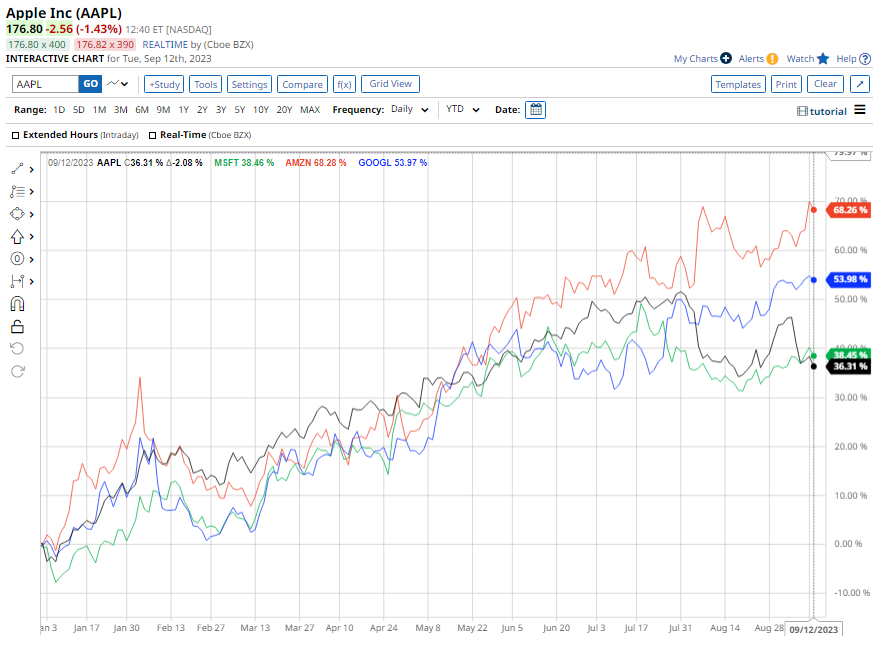
Task: Expand the annotation tool submenu arrow
Action: tap(32, 192)
